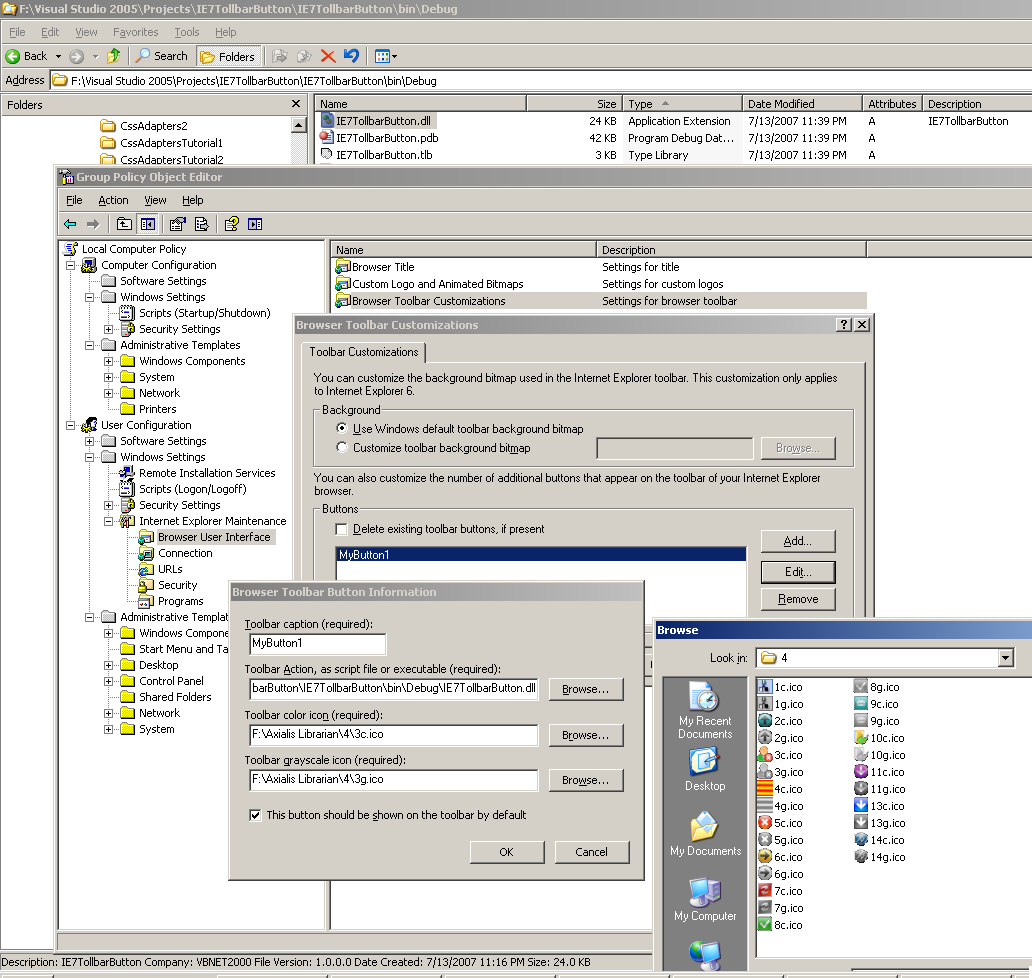Select Browser User Interface in the tree

214,537
